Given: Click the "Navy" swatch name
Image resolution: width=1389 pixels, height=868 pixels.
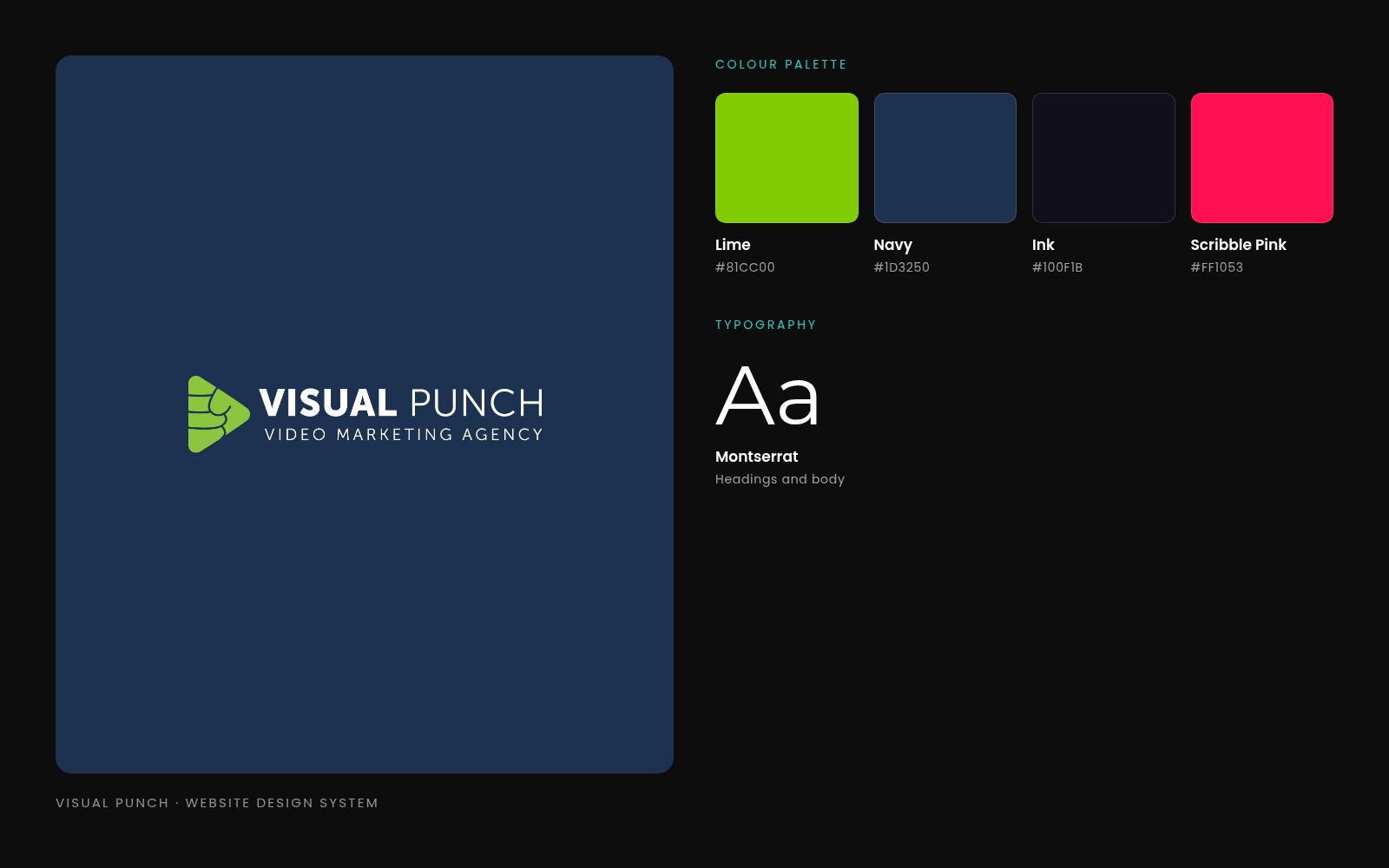Looking at the screenshot, I should tap(893, 245).
